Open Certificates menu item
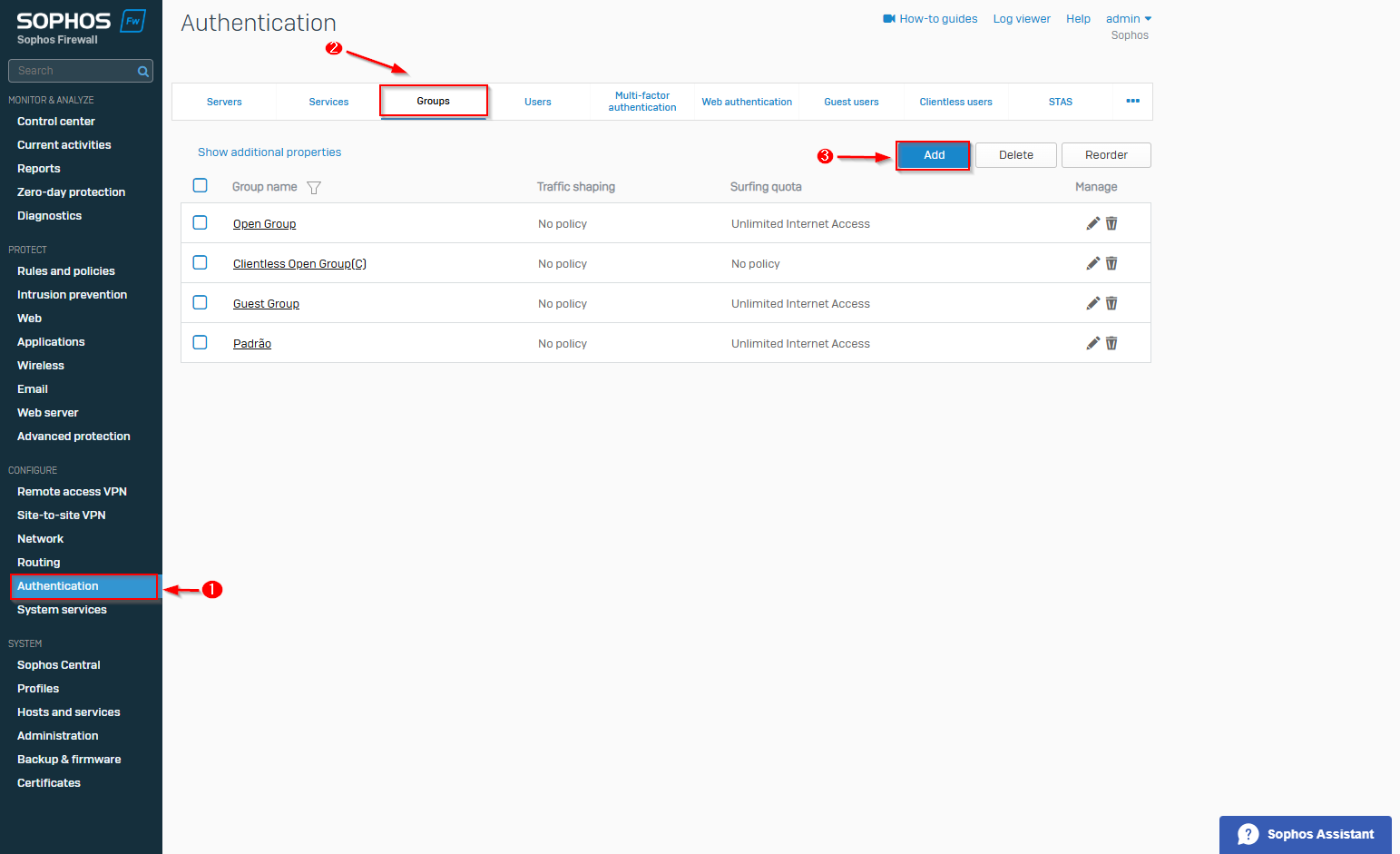1400x854 pixels. tap(49, 783)
